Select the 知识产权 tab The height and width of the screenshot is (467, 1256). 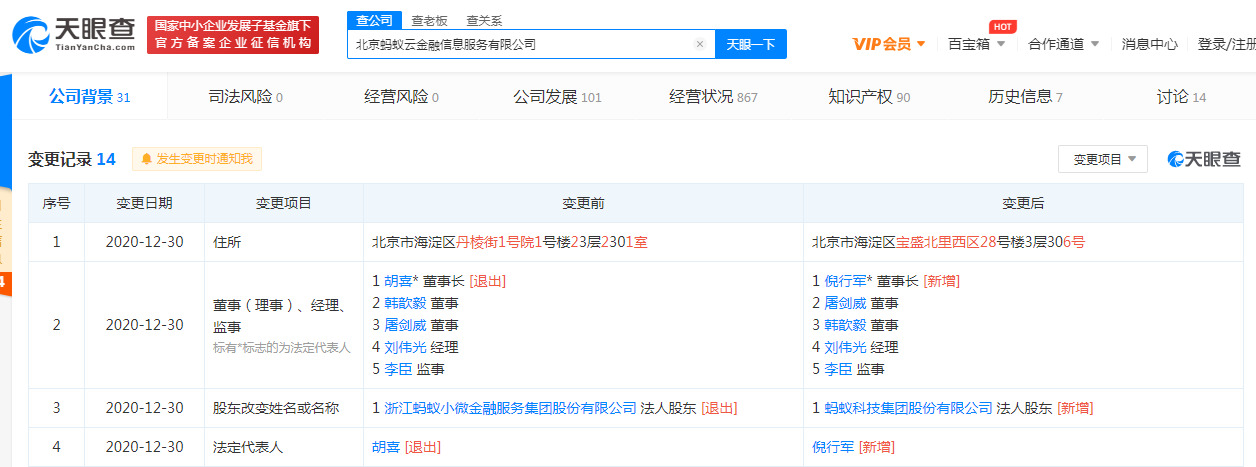(x=869, y=97)
